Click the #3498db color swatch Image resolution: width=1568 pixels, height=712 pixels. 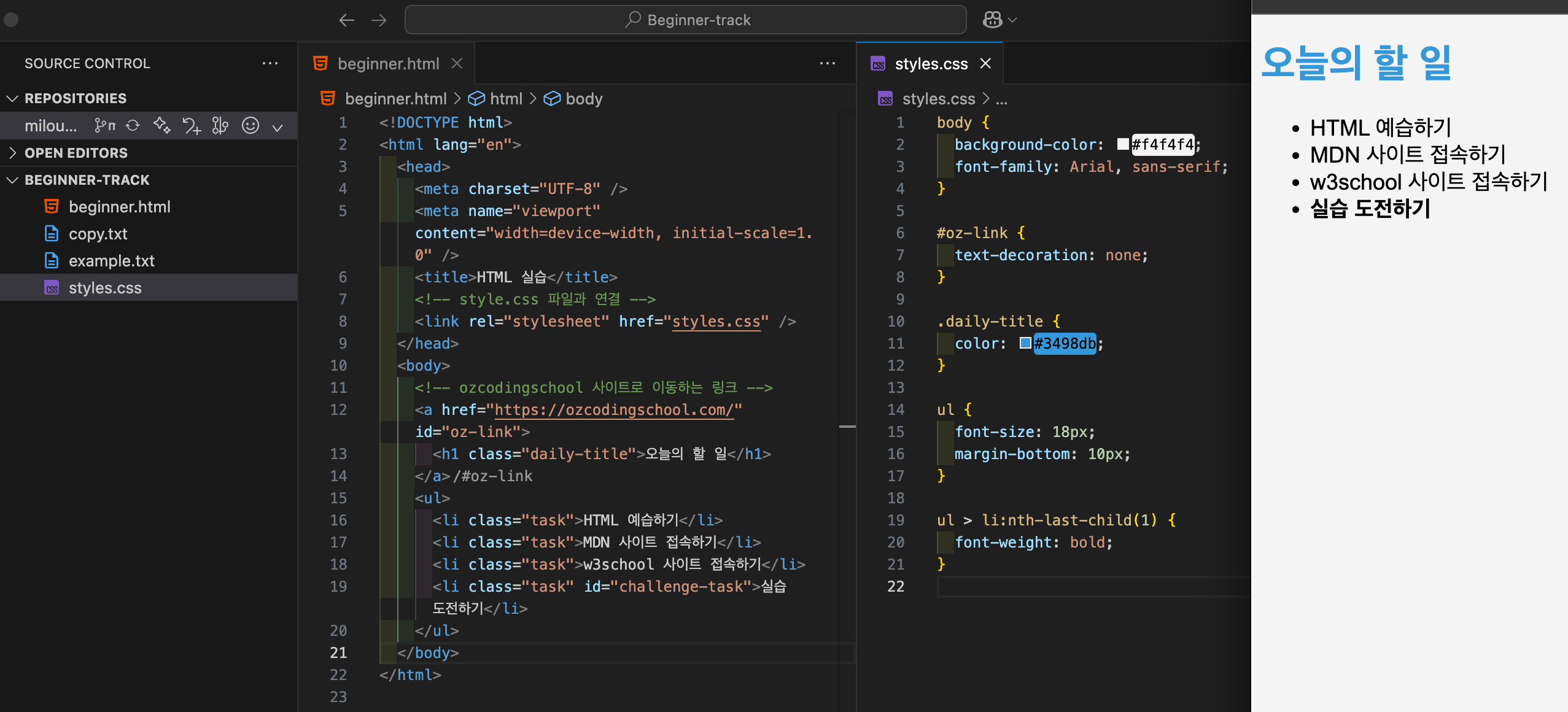(x=1025, y=343)
